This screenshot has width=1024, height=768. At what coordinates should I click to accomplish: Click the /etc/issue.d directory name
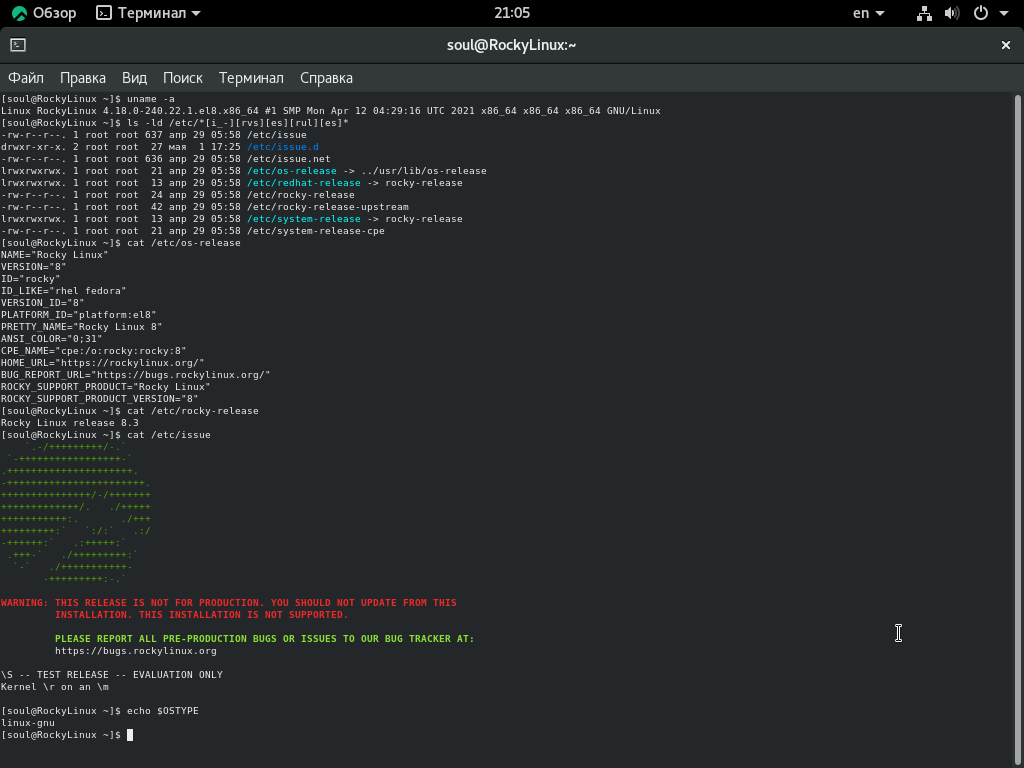[x=283, y=147]
